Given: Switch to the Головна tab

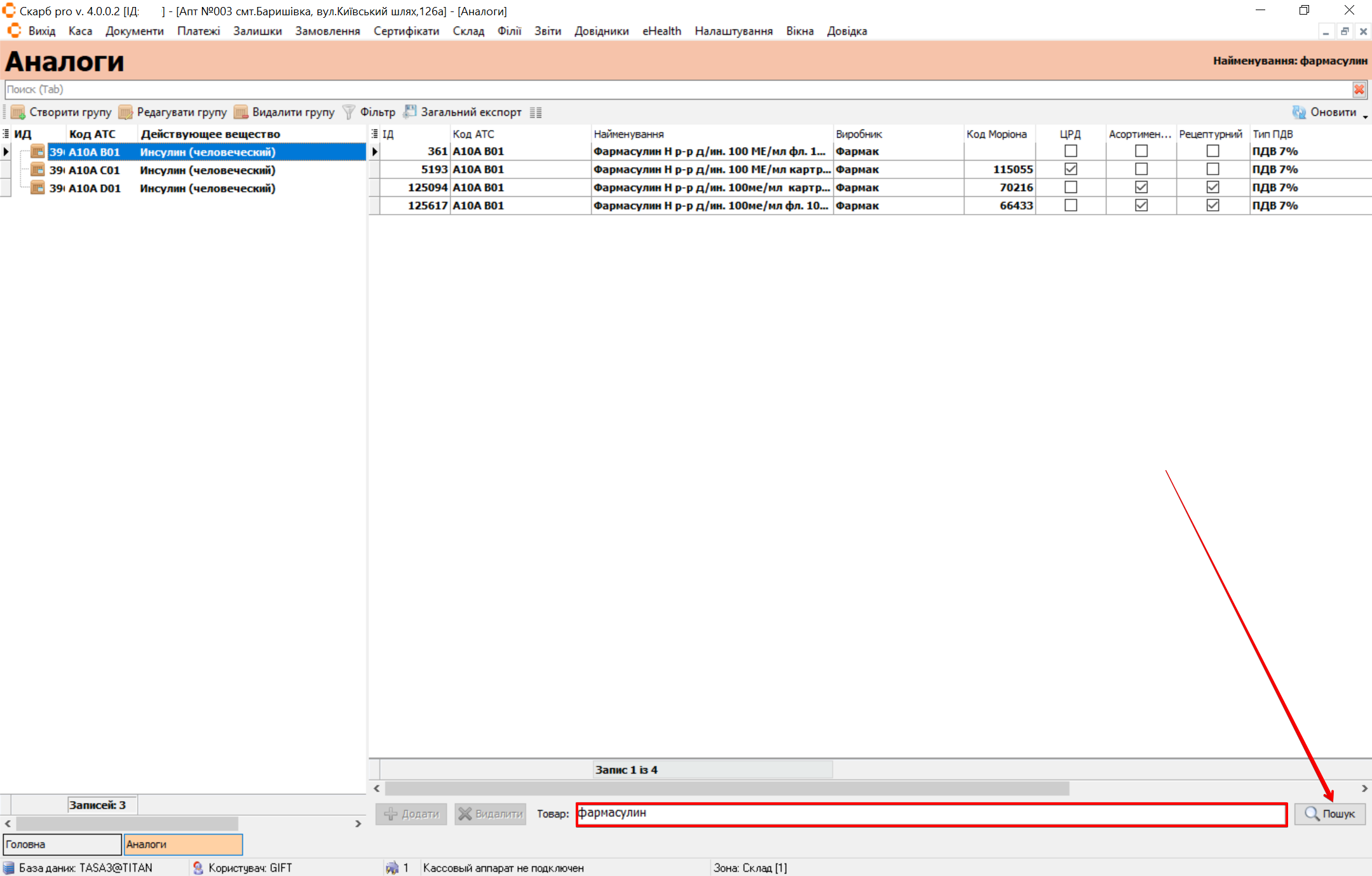Looking at the screenshot, I should (62, 844).
